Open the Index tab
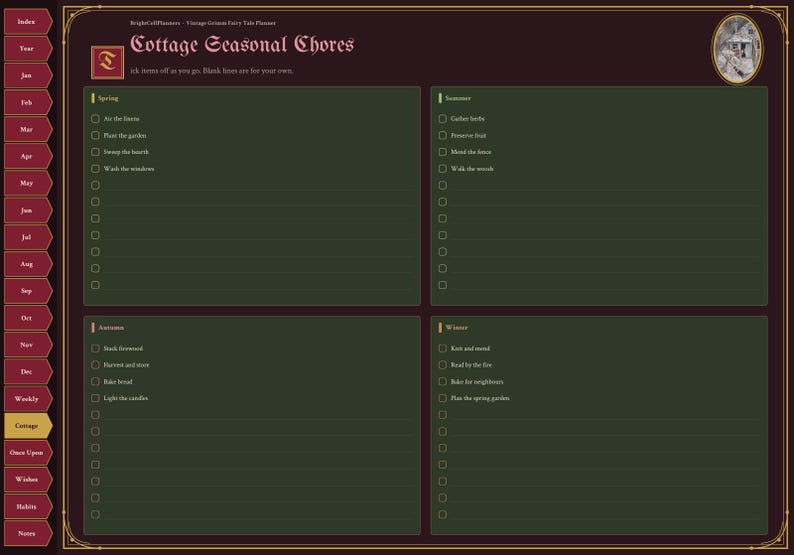 pos(28,22)
